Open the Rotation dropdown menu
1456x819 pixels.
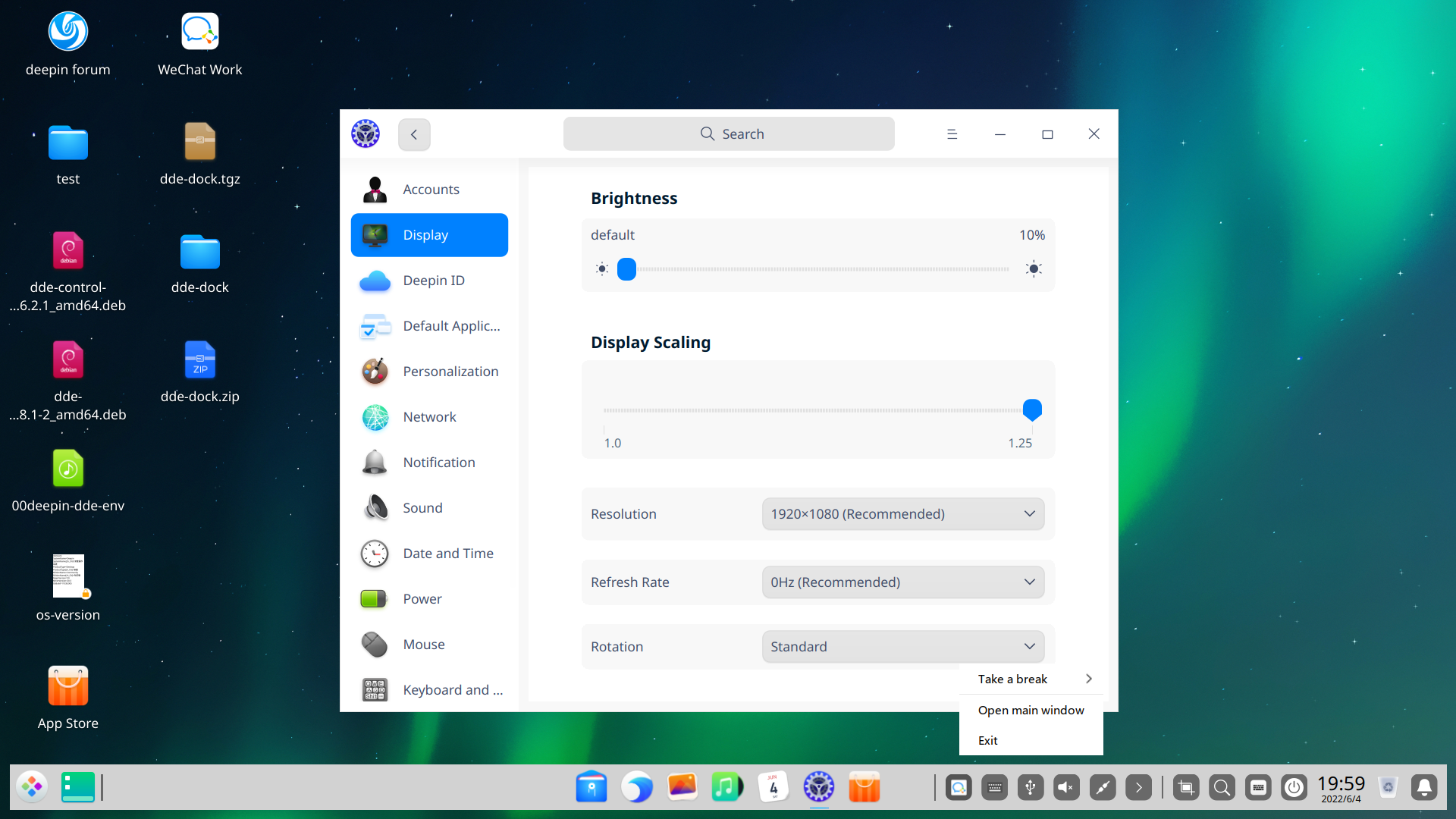(x=902, y=646)
